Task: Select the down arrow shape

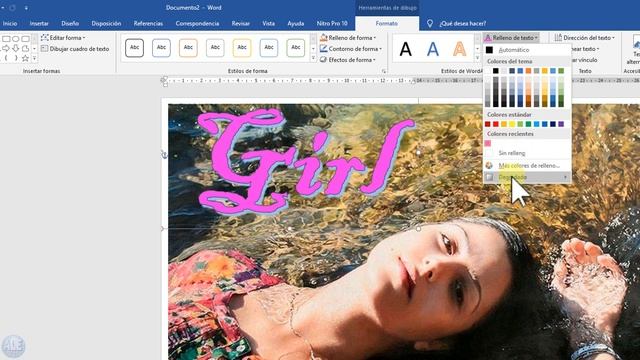Action: (16, 49)
